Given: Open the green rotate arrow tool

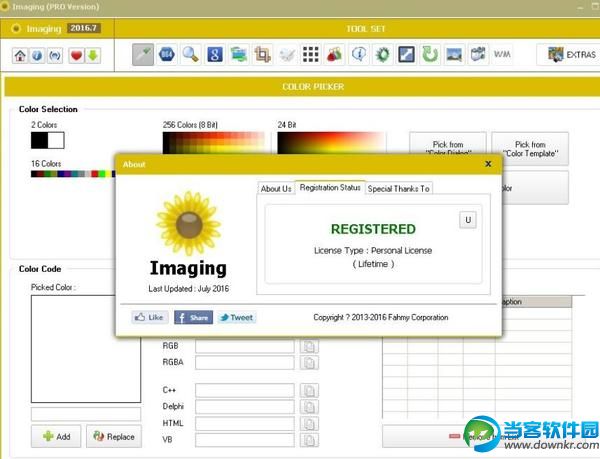Looking at the screenshot, I should [x=430, y=55].
